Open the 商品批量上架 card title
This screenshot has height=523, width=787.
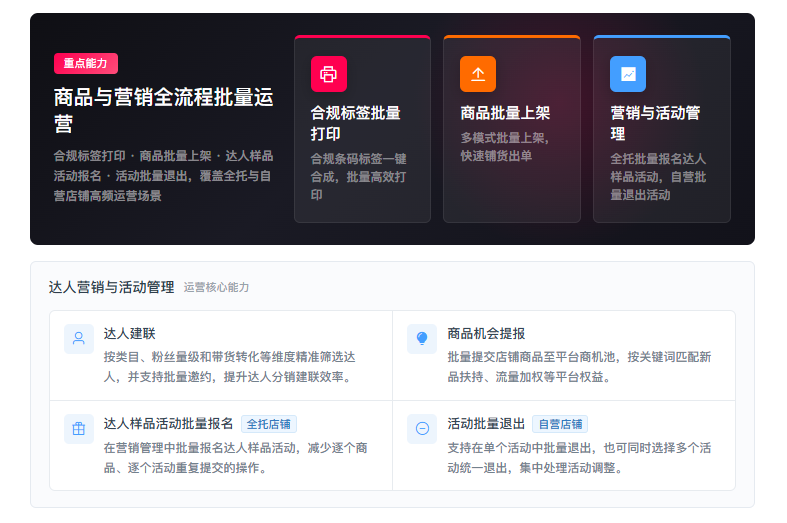505,113
